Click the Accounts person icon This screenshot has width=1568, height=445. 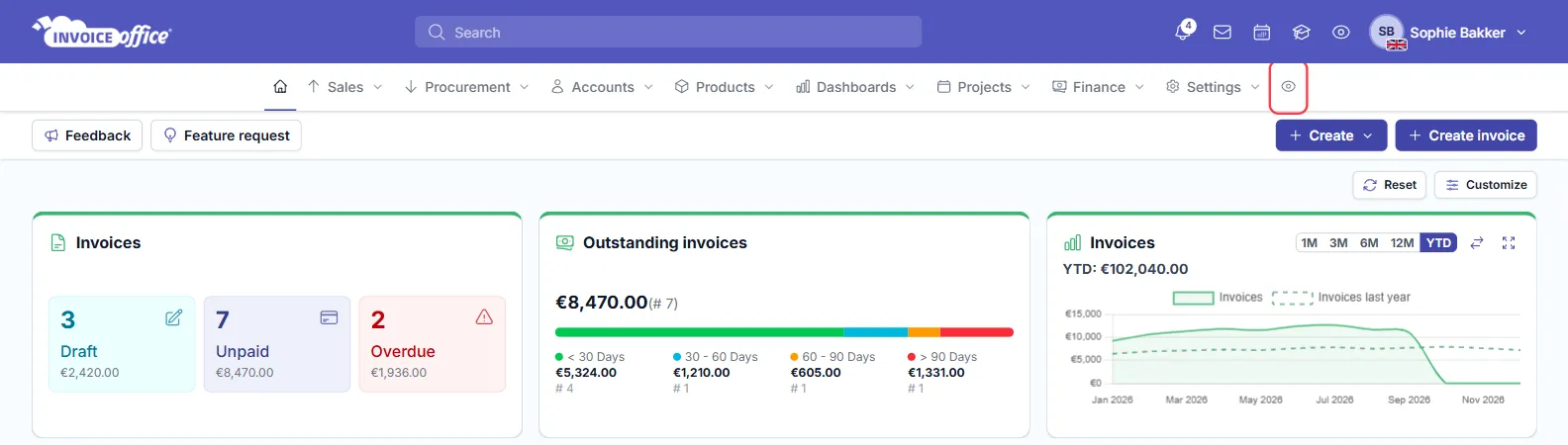click(x=557, y=87)
